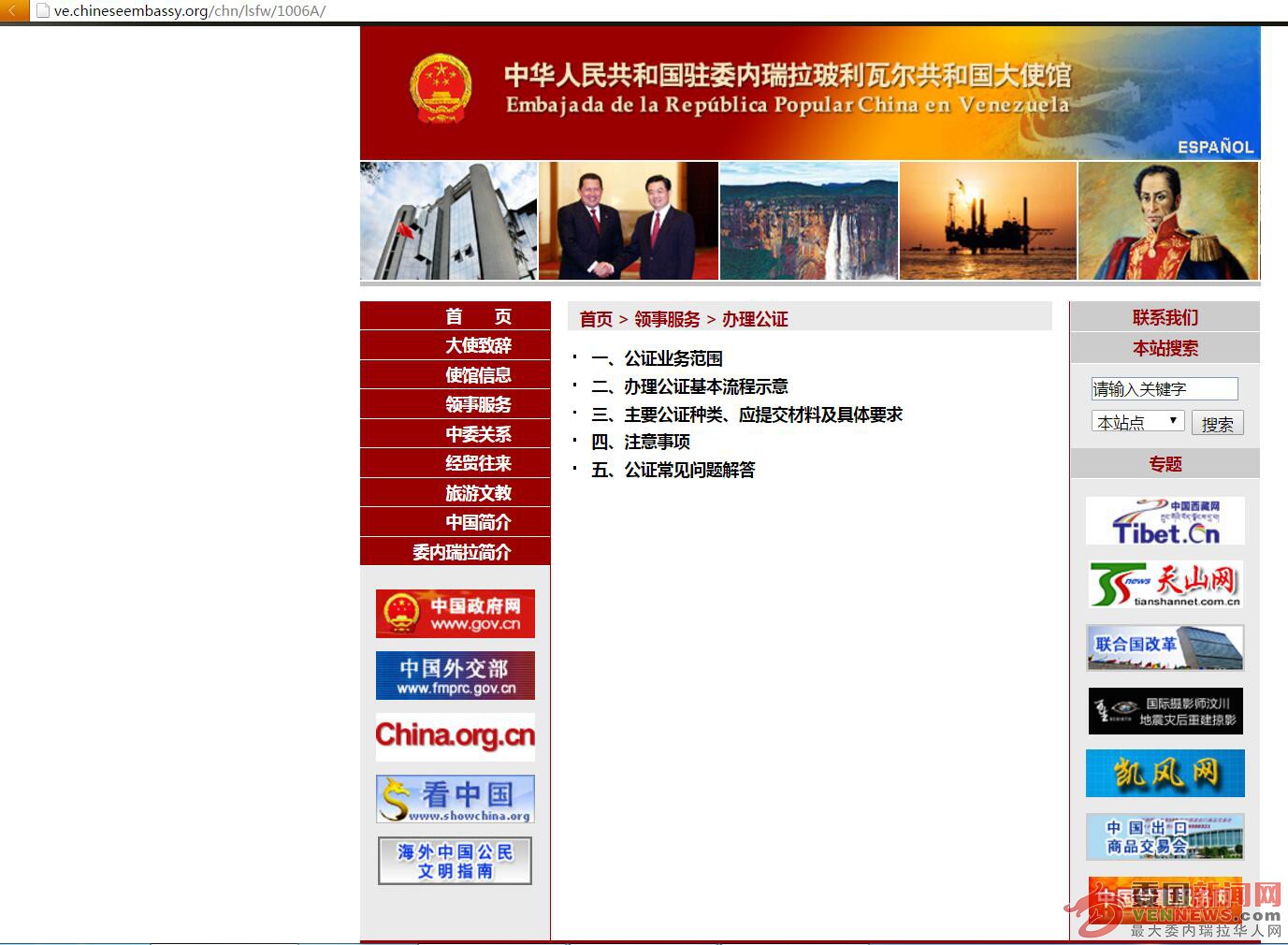Open the 海外中国公民文明指南 banner
This screenshot has width=1288, height=945.
tap(456, 861)
